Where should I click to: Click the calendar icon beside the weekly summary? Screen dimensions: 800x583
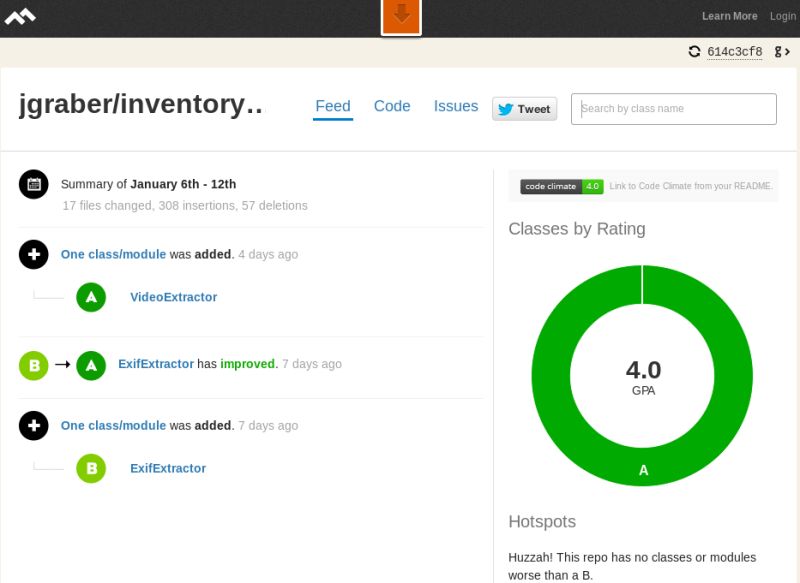tap(33, 183)
